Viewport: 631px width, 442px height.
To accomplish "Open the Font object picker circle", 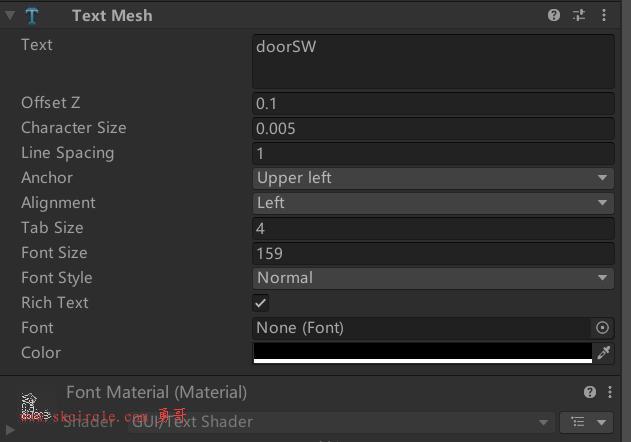I will tap(602, 328).
